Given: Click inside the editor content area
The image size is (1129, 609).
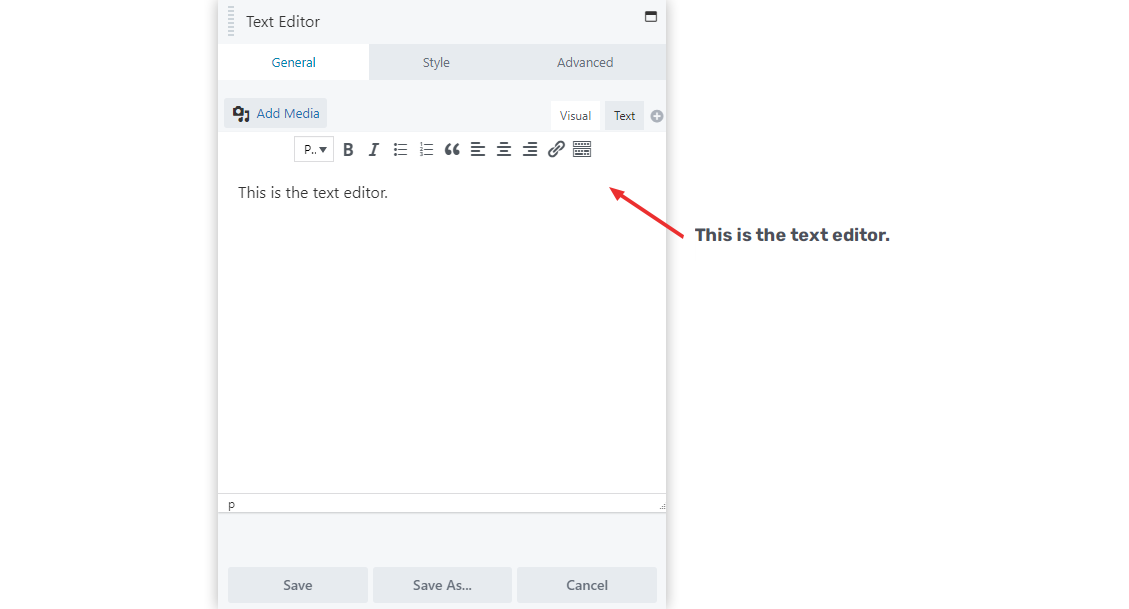Looking at the screenshot, I should click(x=442, y=331).
